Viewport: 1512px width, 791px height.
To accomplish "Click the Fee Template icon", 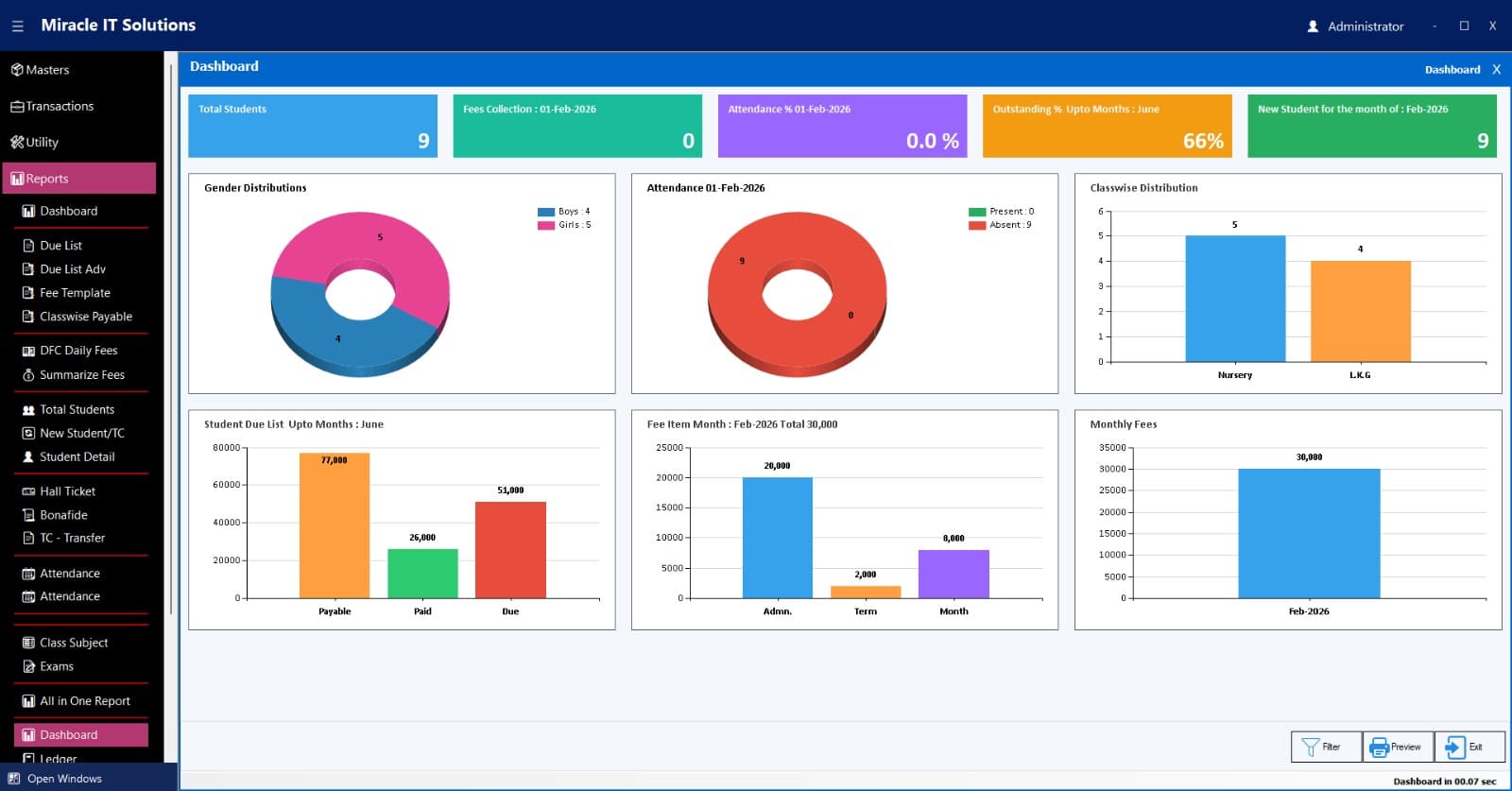I will pos(28,293).
